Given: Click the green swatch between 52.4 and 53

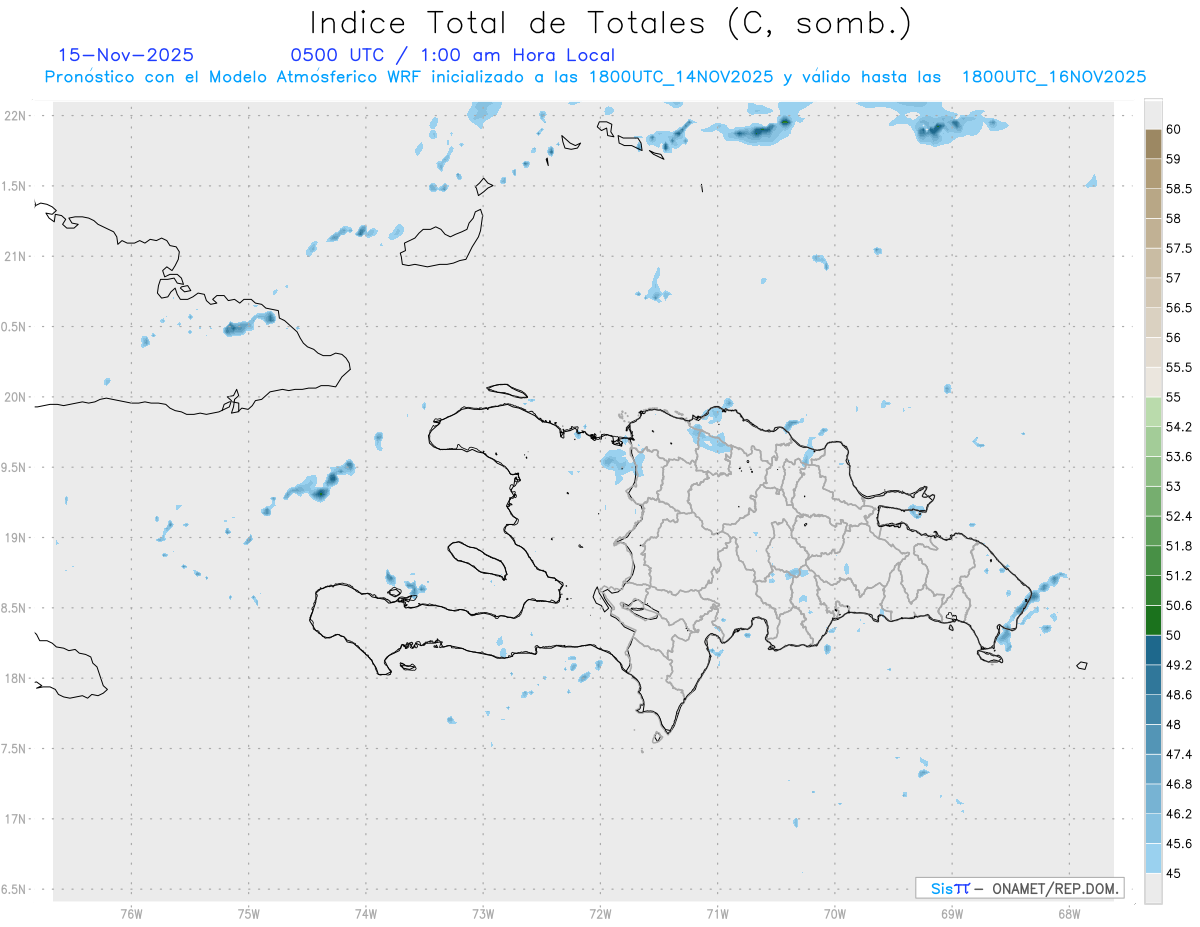Looking at the screenshot, I should coord(1153,501).
